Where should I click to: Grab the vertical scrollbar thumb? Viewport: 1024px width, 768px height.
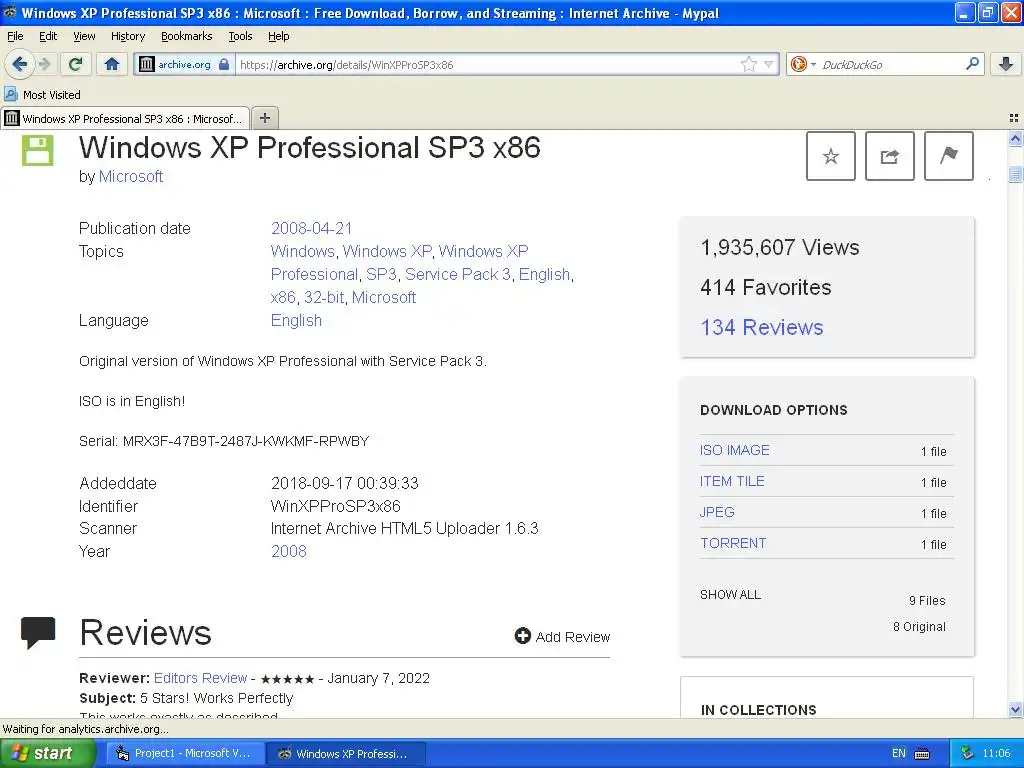tap(1015, 174)
